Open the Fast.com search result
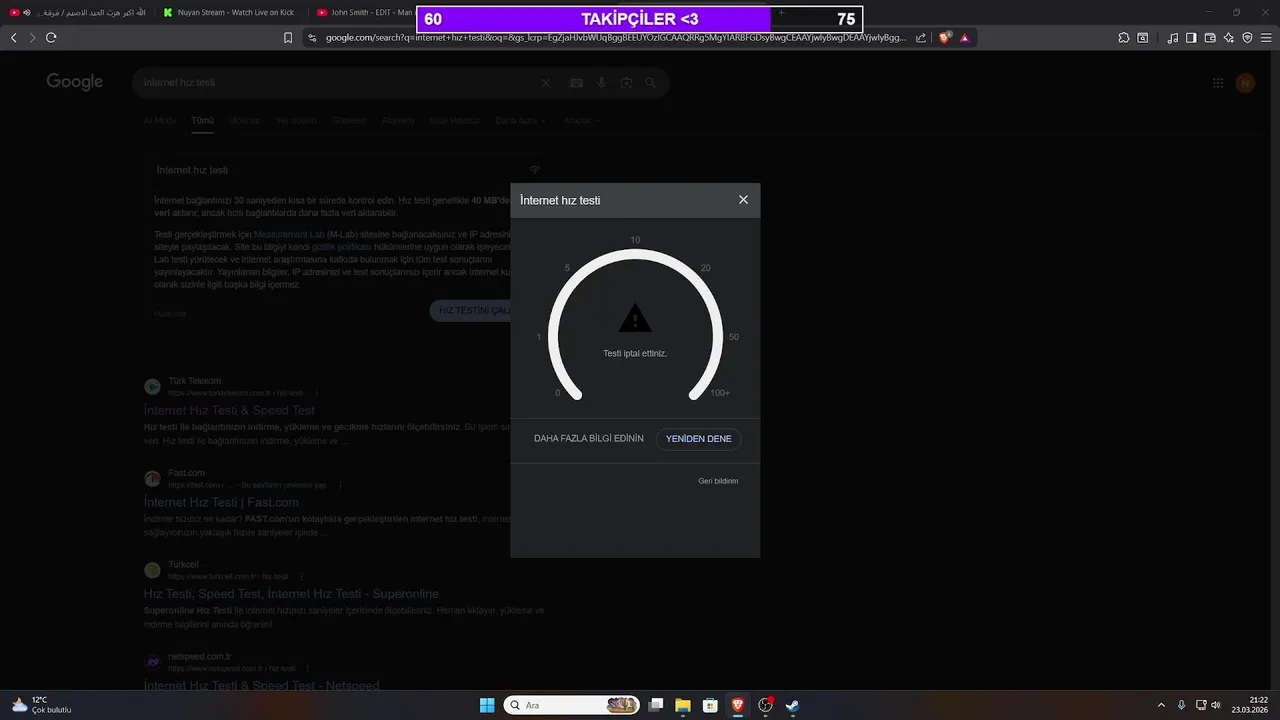The image size is (1280, 720). click(x=221, y=502)
